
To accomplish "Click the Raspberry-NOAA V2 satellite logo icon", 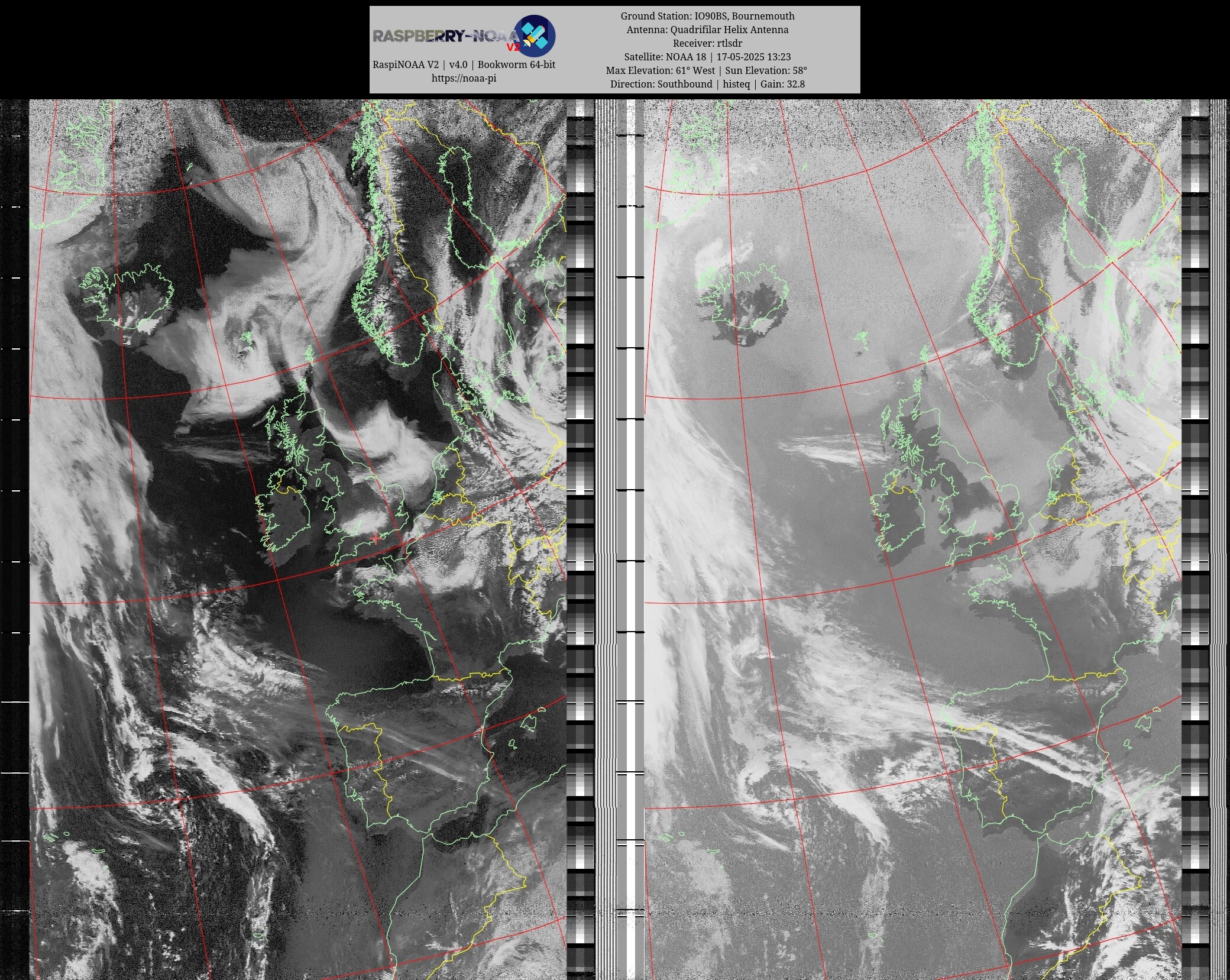I will click(534, 35).
